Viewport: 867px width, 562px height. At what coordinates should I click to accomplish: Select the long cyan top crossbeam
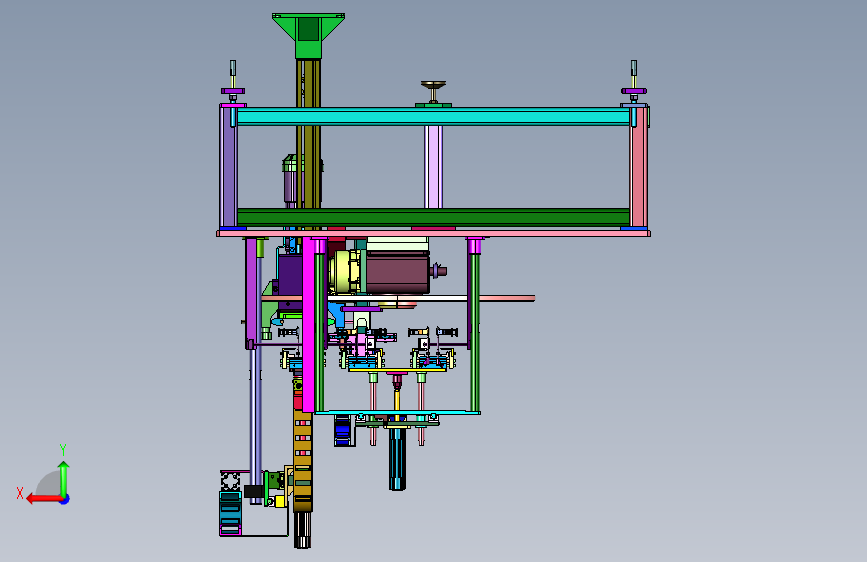(434, 117)
